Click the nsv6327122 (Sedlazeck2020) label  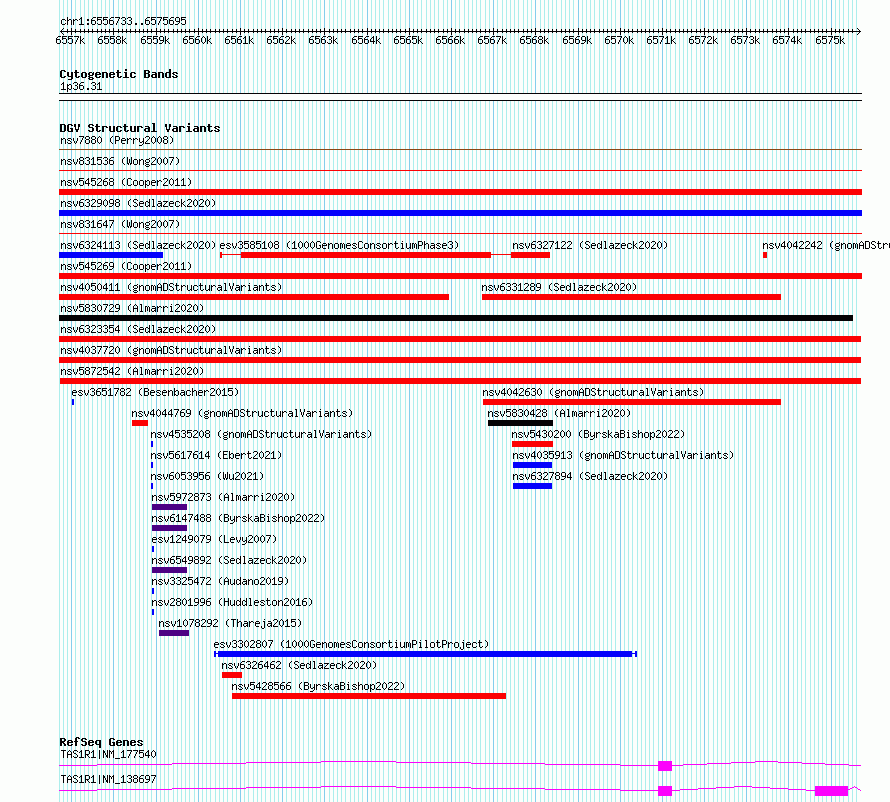click(x=590, y=245)
